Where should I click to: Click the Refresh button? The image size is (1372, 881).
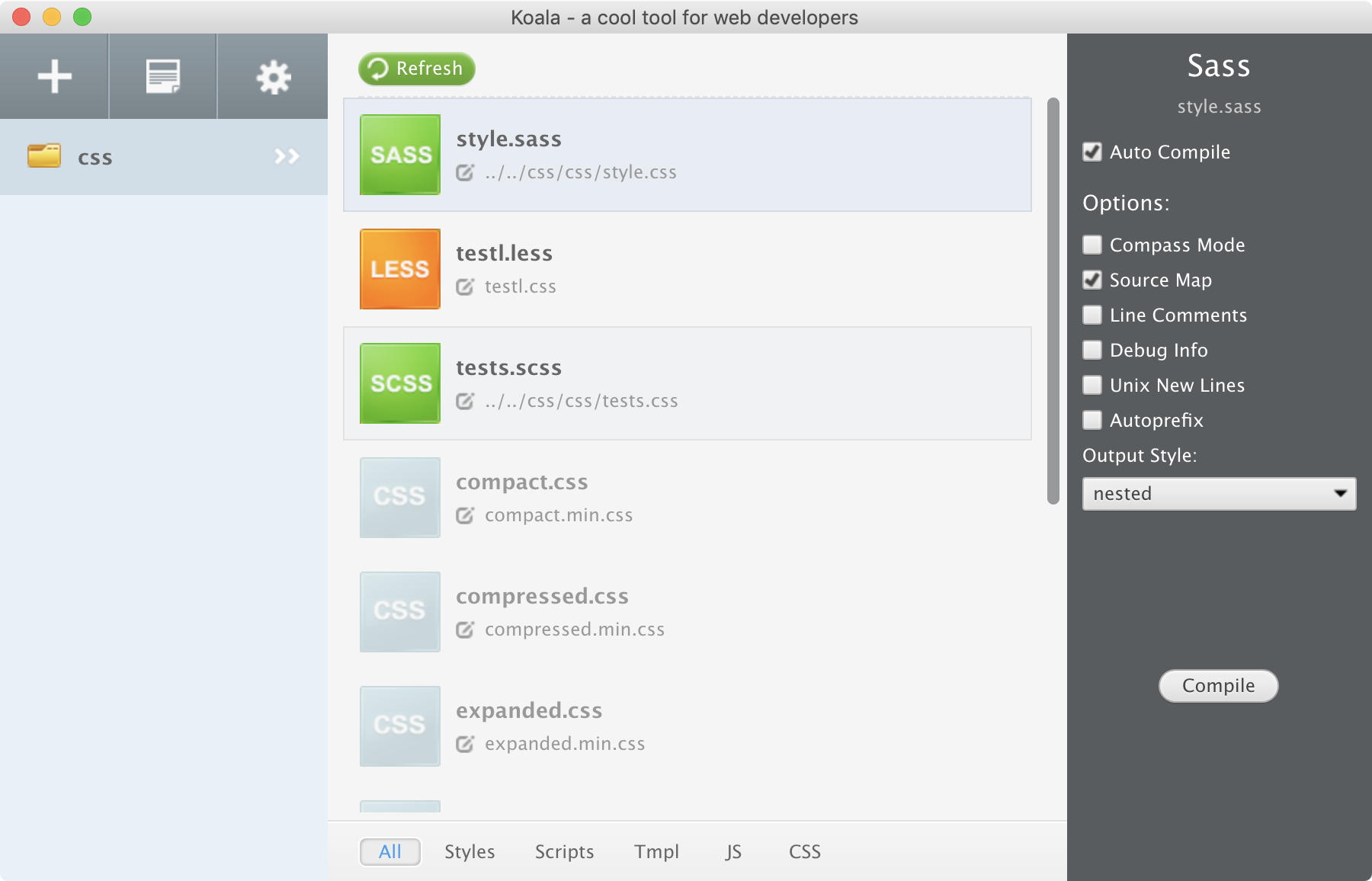(417, 69)
